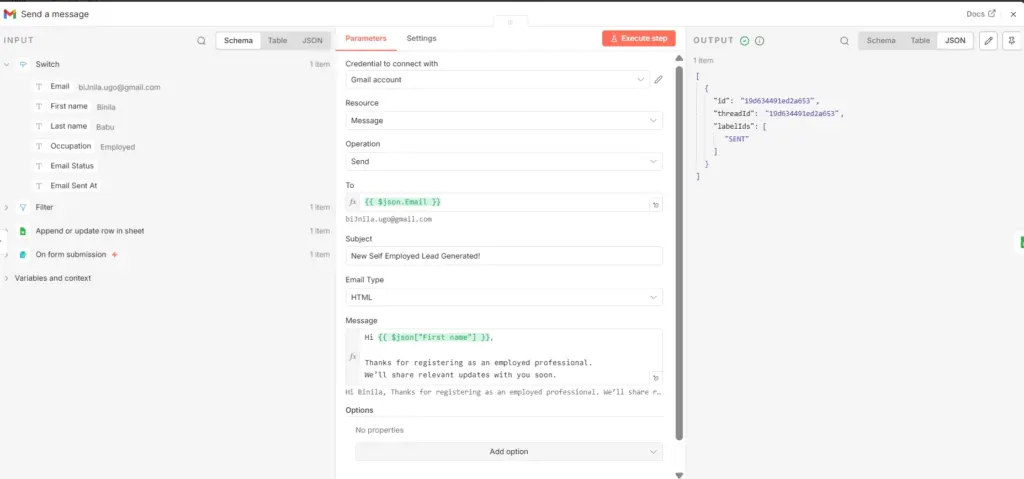
Task: Search the OUTPUT panel with magnifier icon
Action: 844,41
